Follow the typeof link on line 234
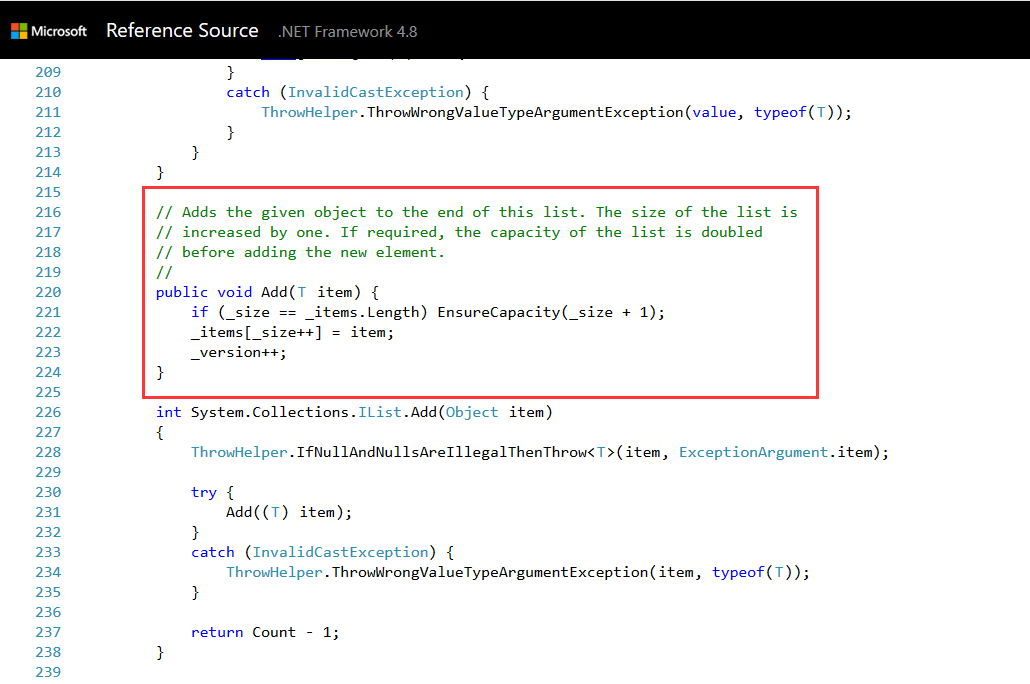Viewport: 1030px width, 684px height. click(737, 571)
